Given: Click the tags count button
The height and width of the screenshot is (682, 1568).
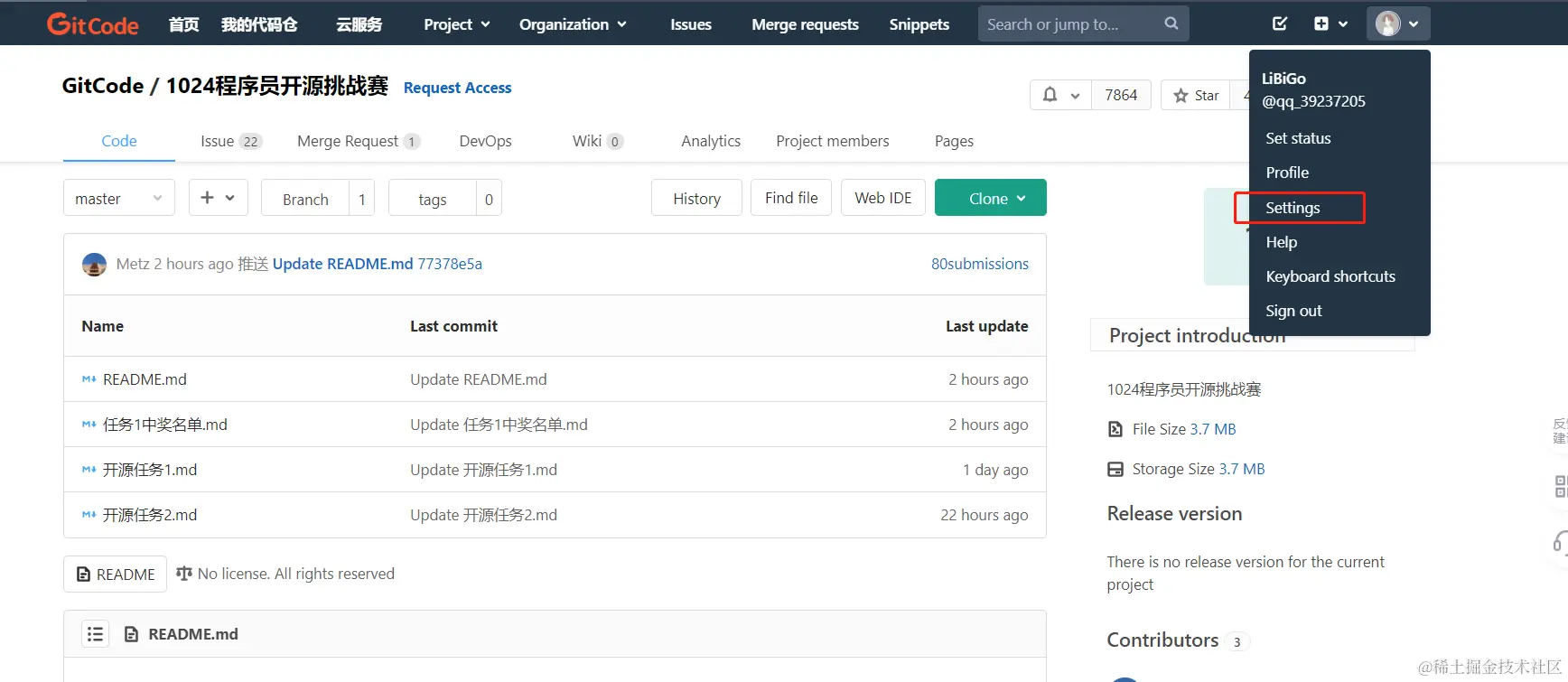Looking at the screenshot, I should coord(445,198).
